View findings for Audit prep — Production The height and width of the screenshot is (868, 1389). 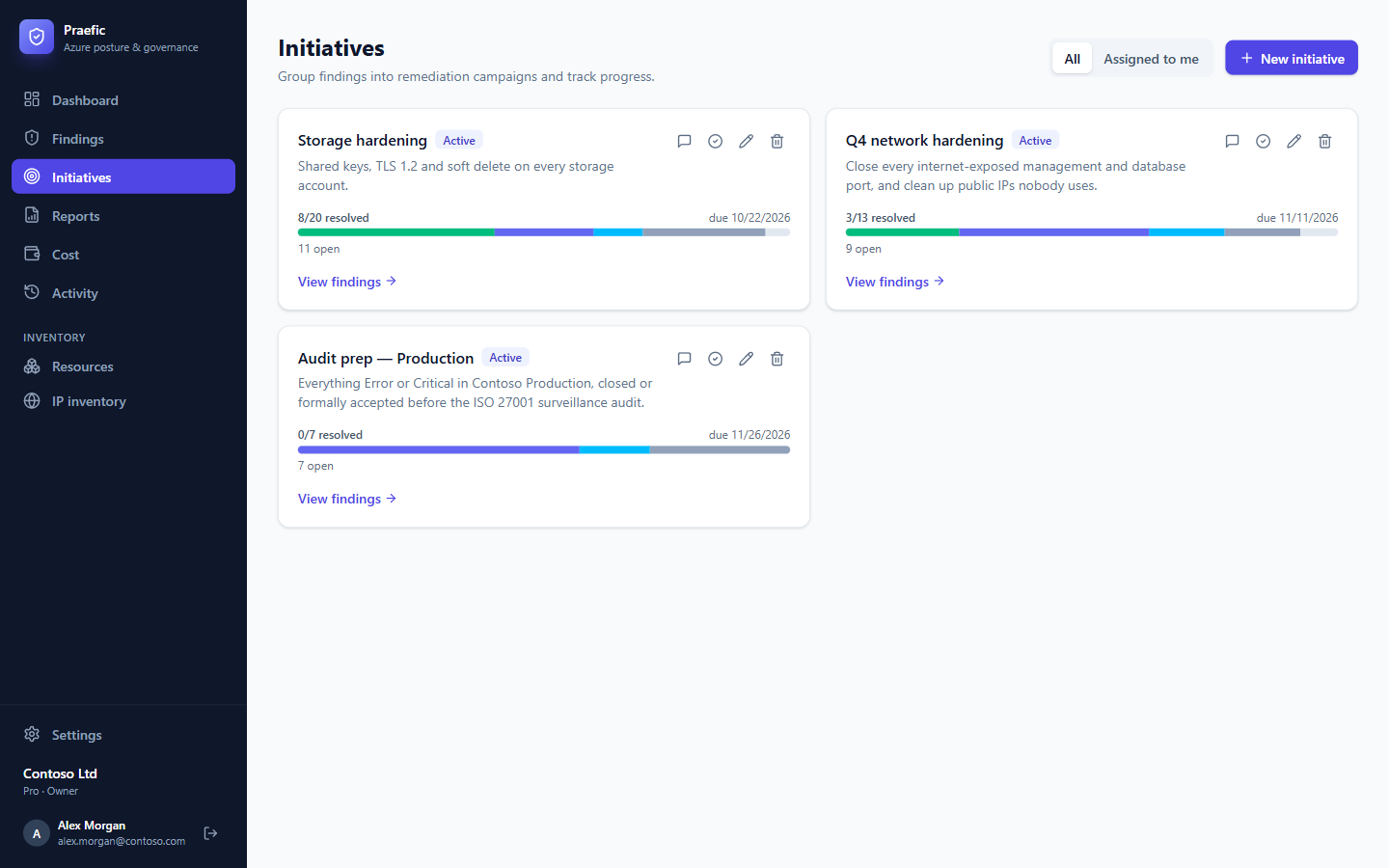[x=347, y=499]
